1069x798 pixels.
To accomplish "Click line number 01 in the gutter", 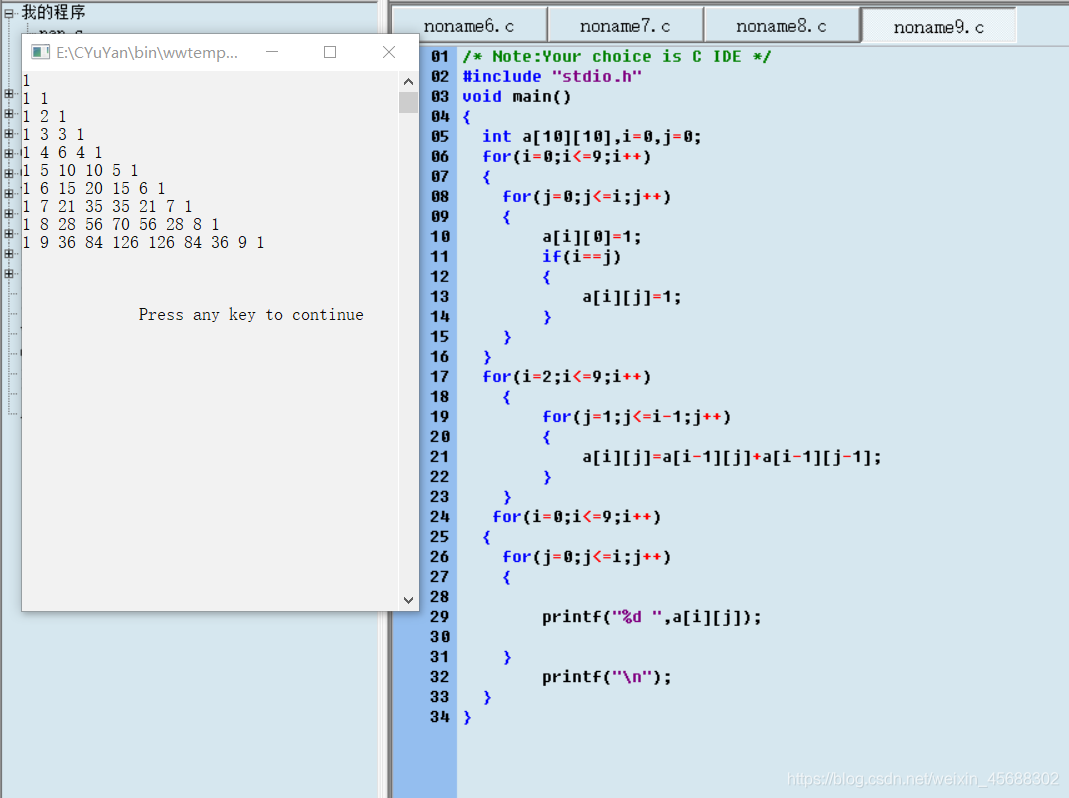I will click(x=440, y=57).
